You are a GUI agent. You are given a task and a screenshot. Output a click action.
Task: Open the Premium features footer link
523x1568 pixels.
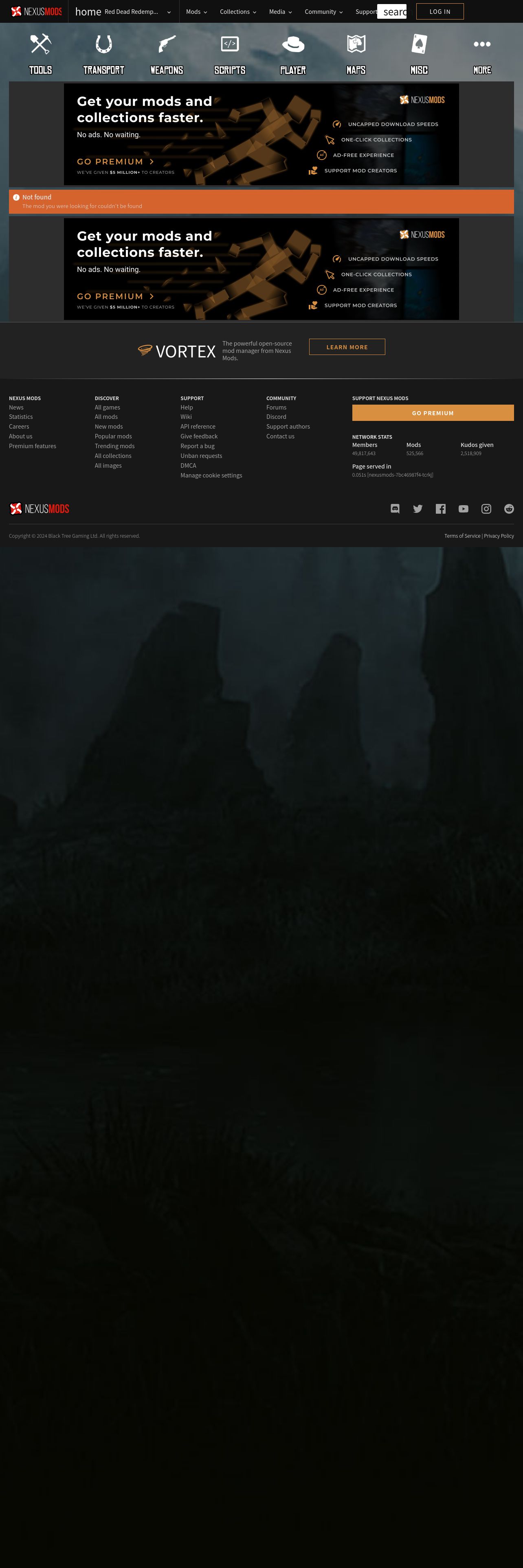tap(32, 446)
